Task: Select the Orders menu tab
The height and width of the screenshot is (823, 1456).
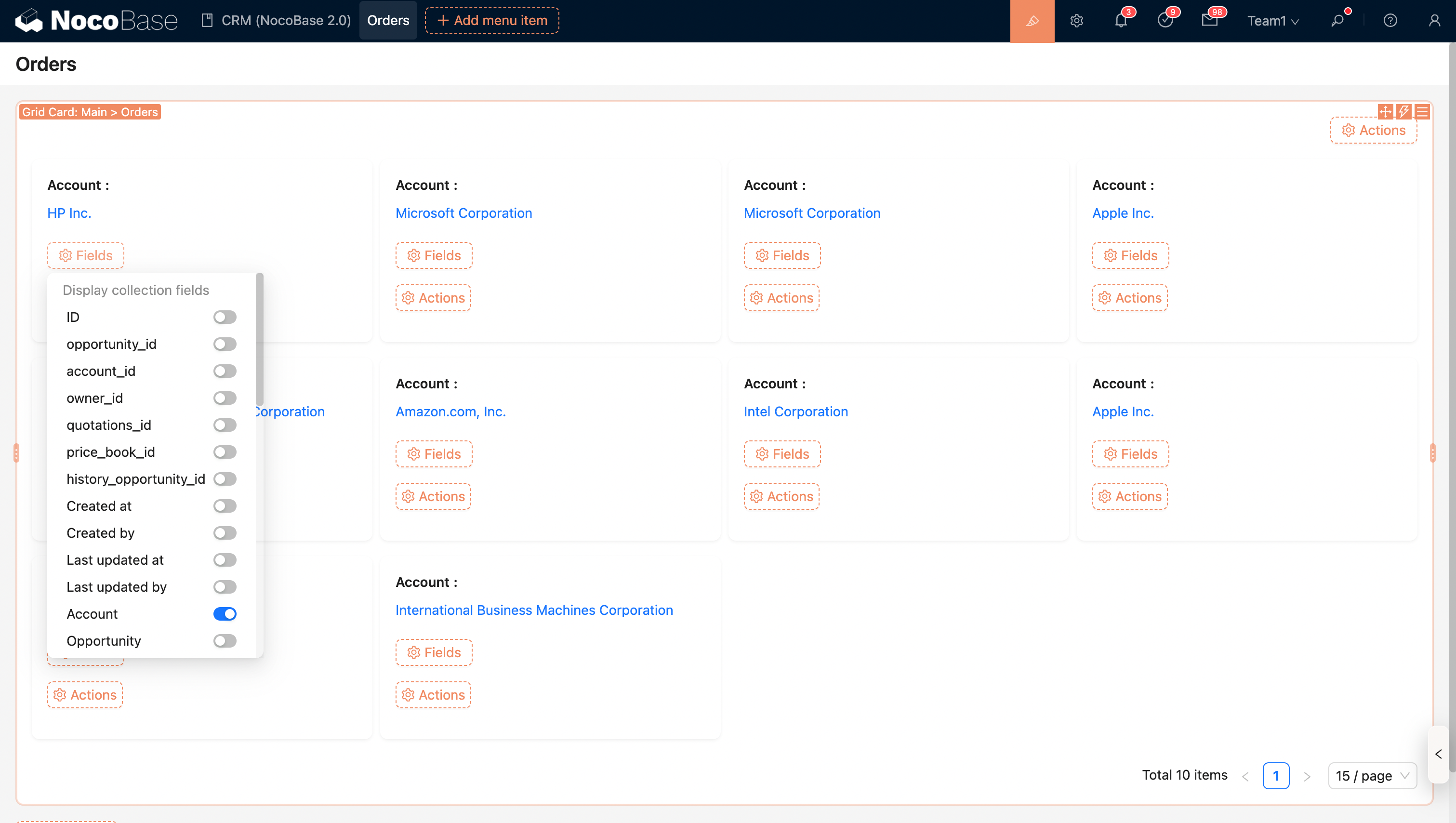Action: (x=388, y=20)
